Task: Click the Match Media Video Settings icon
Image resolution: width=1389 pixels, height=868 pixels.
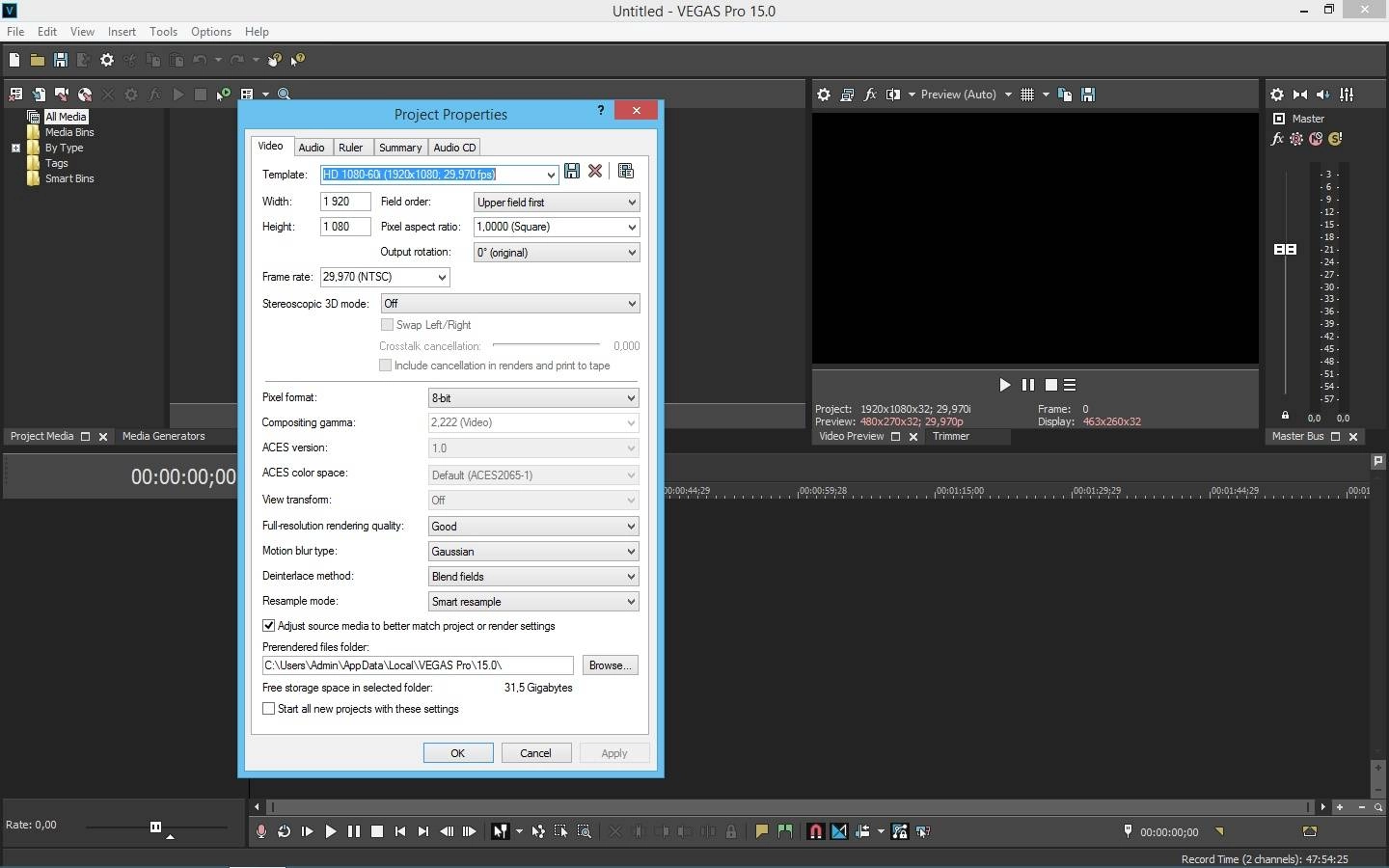Action: pyautogui.click(x=626, y=171)
